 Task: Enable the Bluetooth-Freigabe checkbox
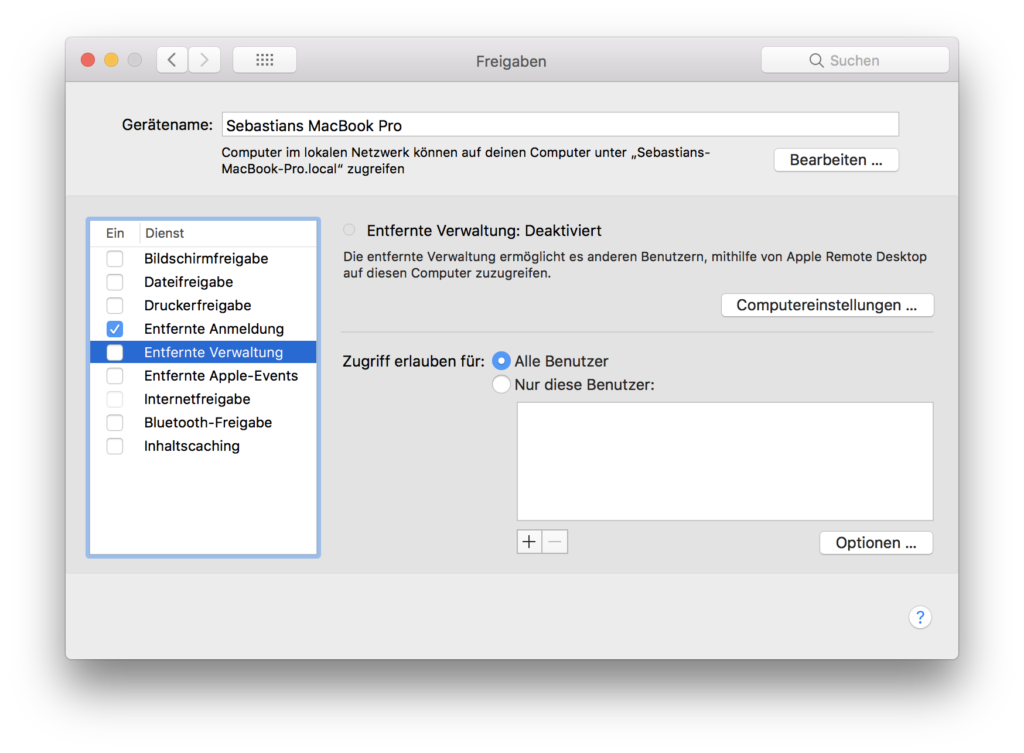[115, 423]
